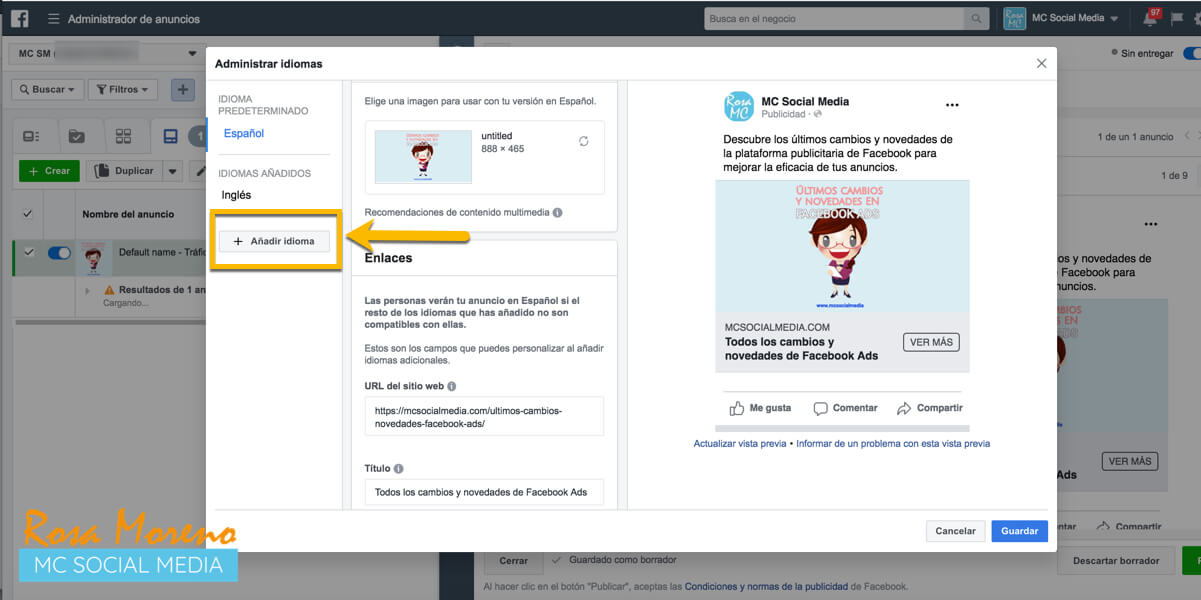This screenshot has height=600, width=1201.
Task: Click into the Título text field
Action: [484, 492]
